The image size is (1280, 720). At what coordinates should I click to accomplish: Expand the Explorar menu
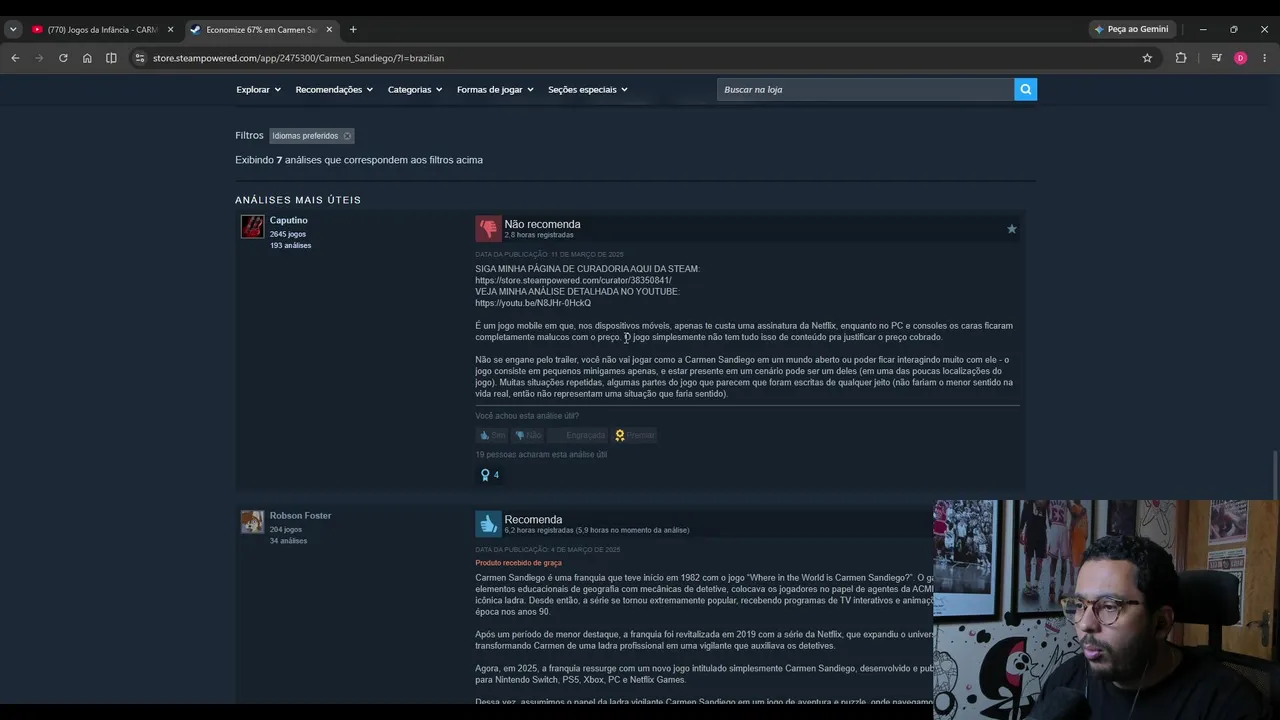(x=257, y=89)
